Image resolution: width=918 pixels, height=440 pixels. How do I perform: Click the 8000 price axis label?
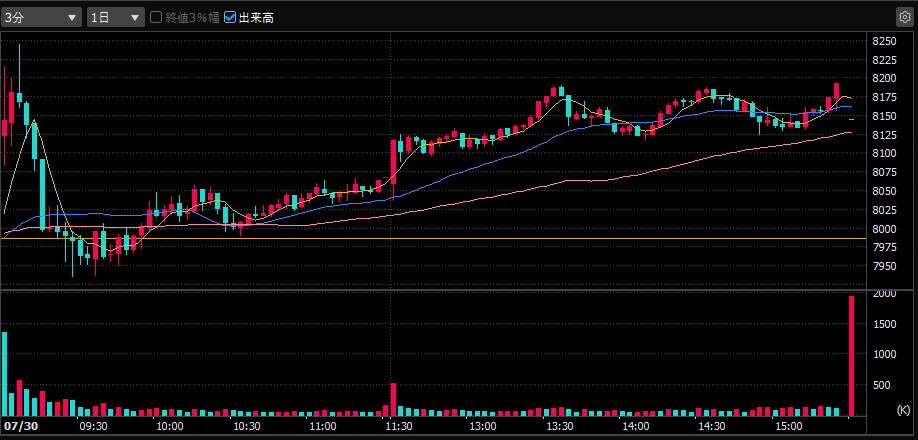tap(884, 229)
